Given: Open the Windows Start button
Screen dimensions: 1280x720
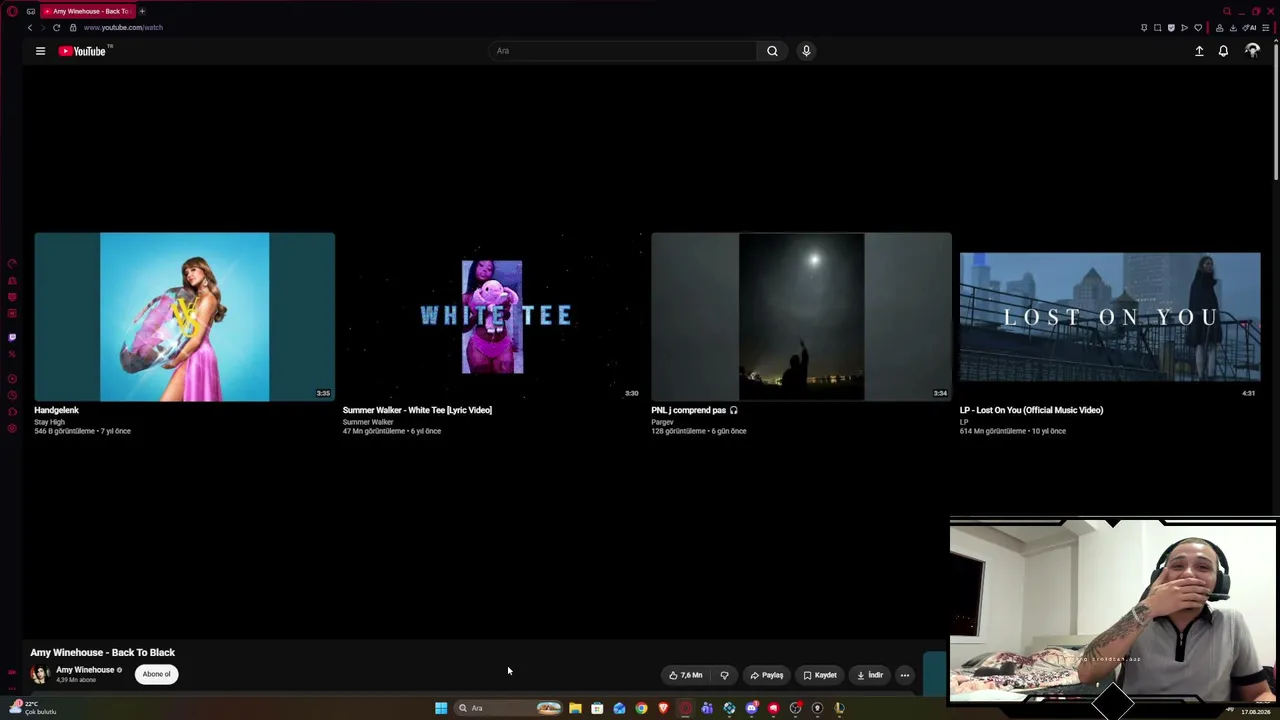Looking at the screenshot, I should tap(441, 708).
